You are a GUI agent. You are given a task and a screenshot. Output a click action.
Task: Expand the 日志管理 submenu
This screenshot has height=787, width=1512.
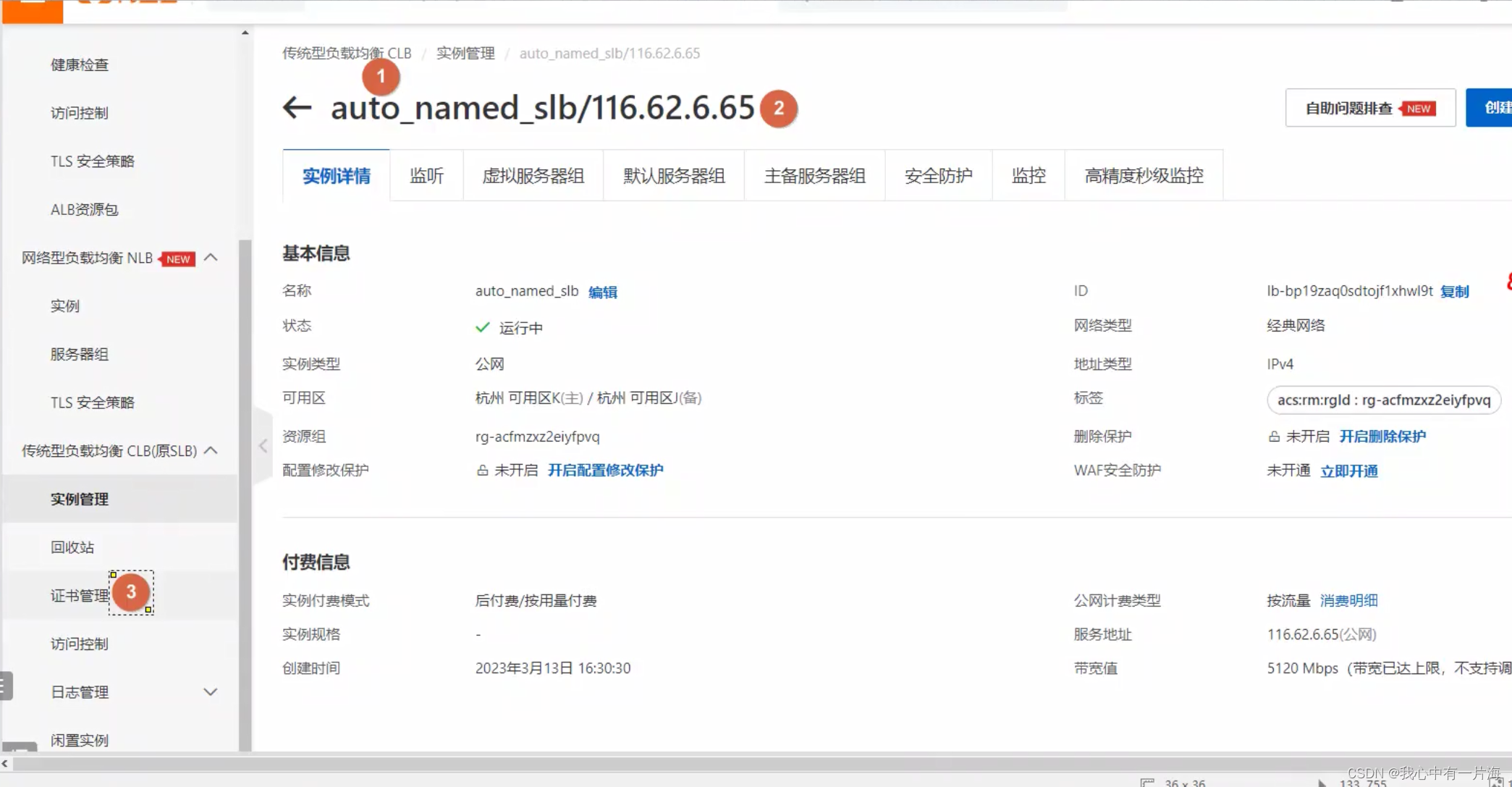click(x=211, y=692)
